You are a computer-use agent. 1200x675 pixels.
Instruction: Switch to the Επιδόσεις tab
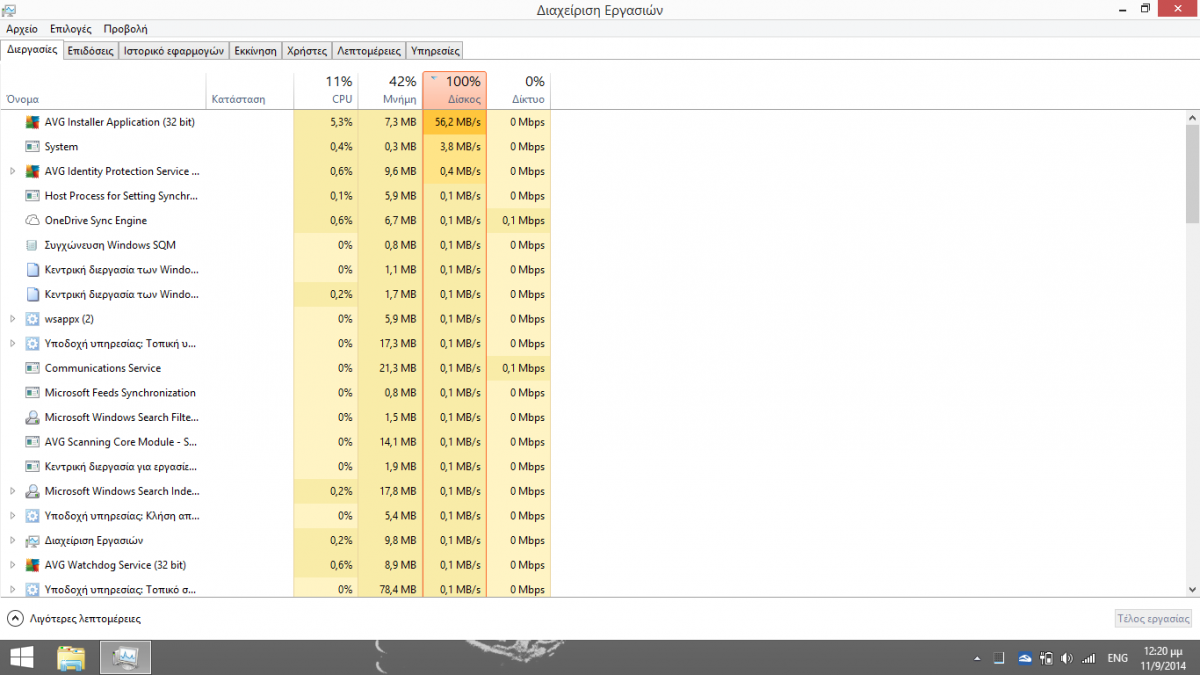pos(91,50)
